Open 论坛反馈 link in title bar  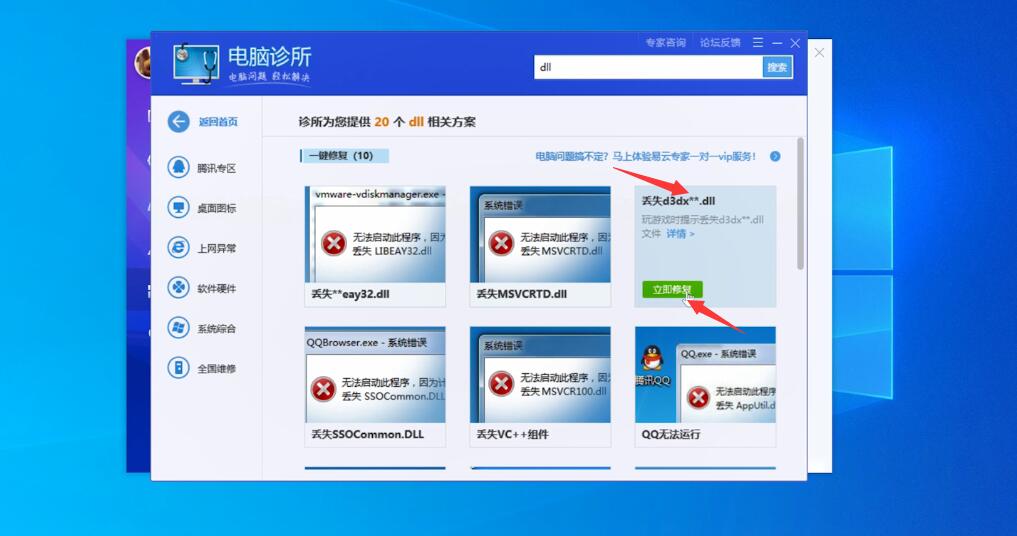pyautogui.click(x=720, y=43)
